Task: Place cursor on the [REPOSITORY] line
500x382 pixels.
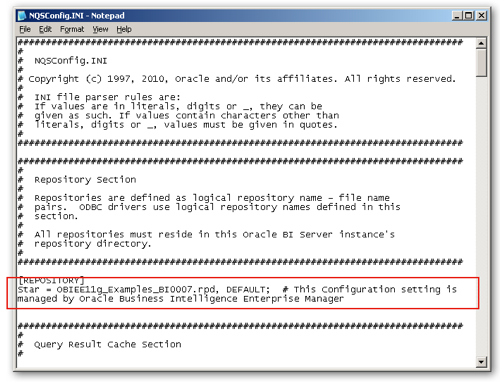Action: click(51, 280)
